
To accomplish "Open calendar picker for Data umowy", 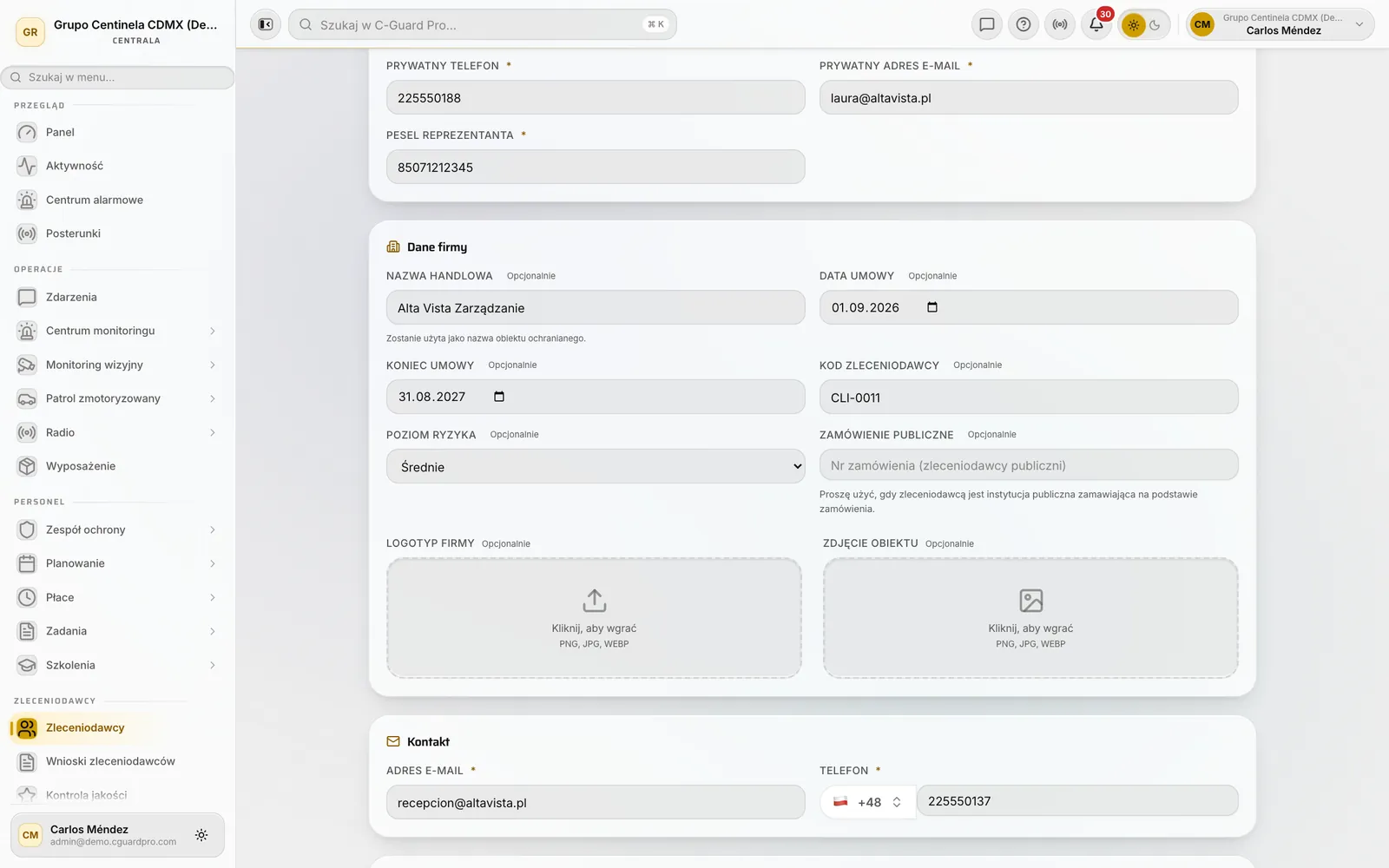I will pyautogui.click(x=932, y=307).
